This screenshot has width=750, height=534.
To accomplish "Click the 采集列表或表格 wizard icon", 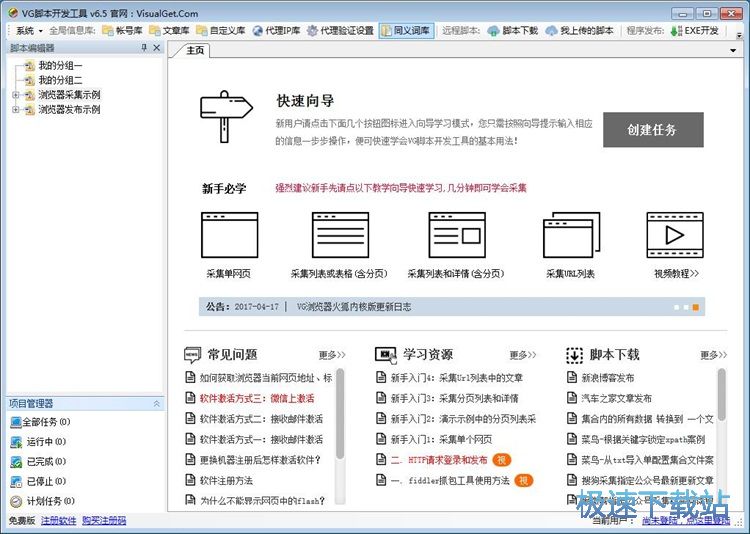I will (x=340, y=235).
